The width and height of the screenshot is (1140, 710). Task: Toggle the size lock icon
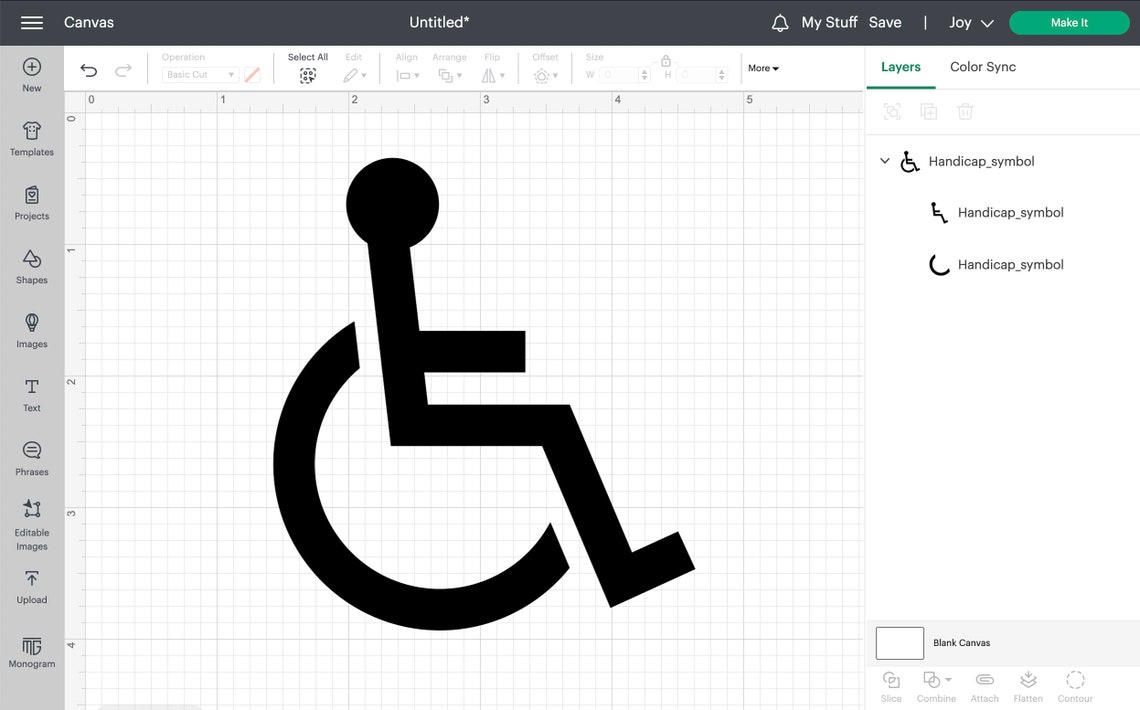(666, 61)
